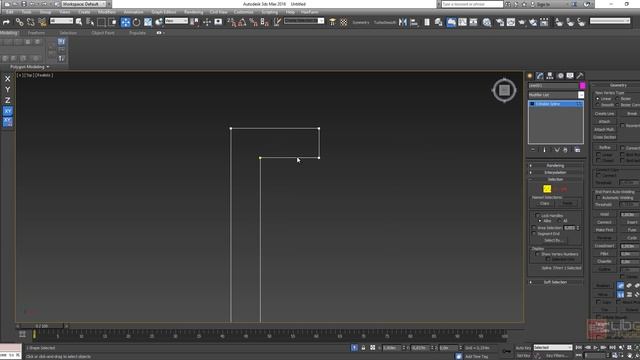
Task: Expand the Rendering rollout
Action: (x=555, y=166)
